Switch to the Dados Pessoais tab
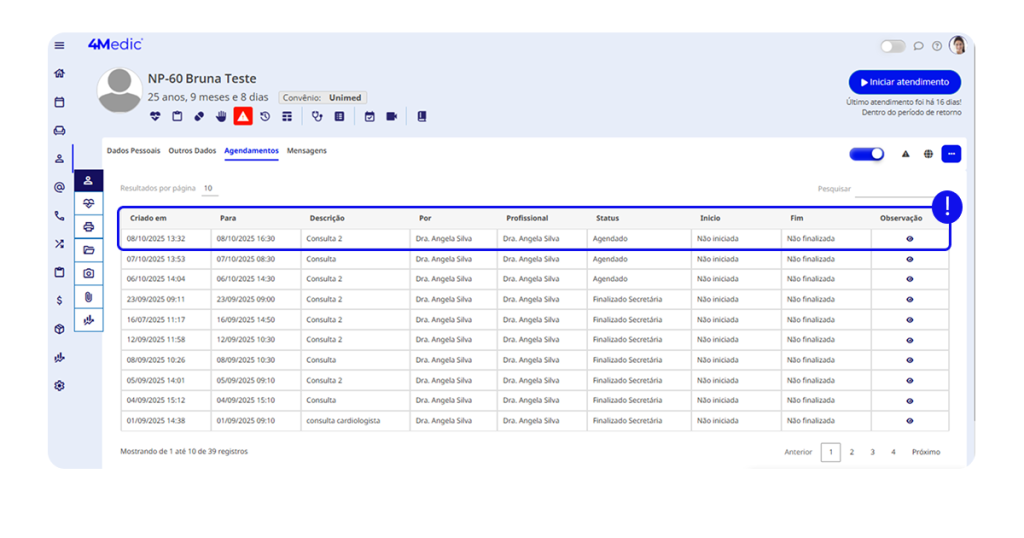 (133, 151)
